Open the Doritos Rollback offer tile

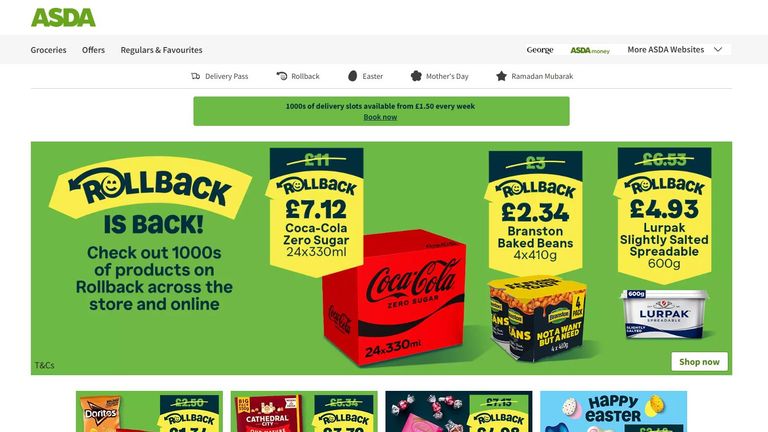(149, 411)
